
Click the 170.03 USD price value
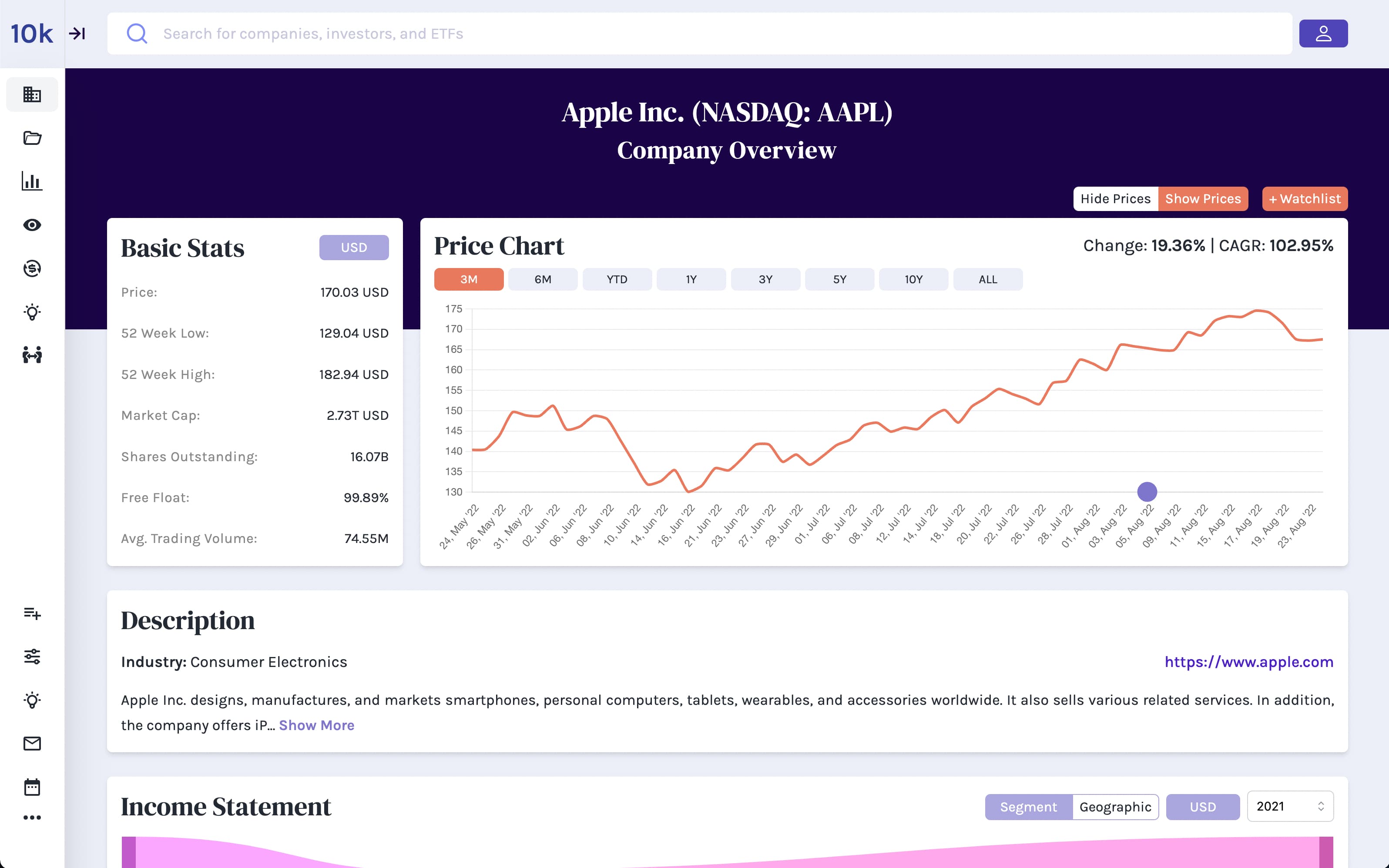[x=354, y=292]
